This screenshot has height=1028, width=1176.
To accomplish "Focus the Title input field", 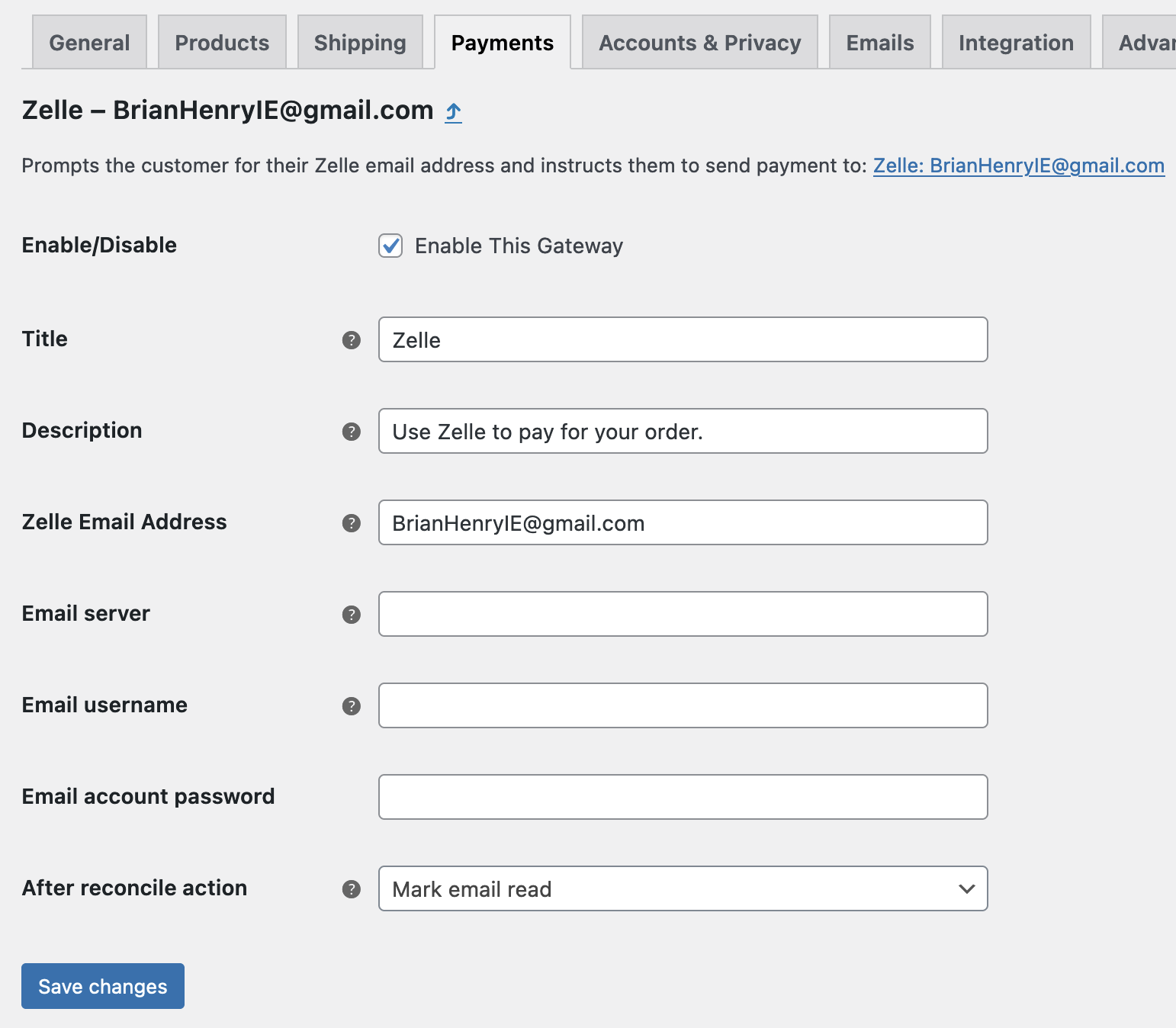I will point(683,339).
